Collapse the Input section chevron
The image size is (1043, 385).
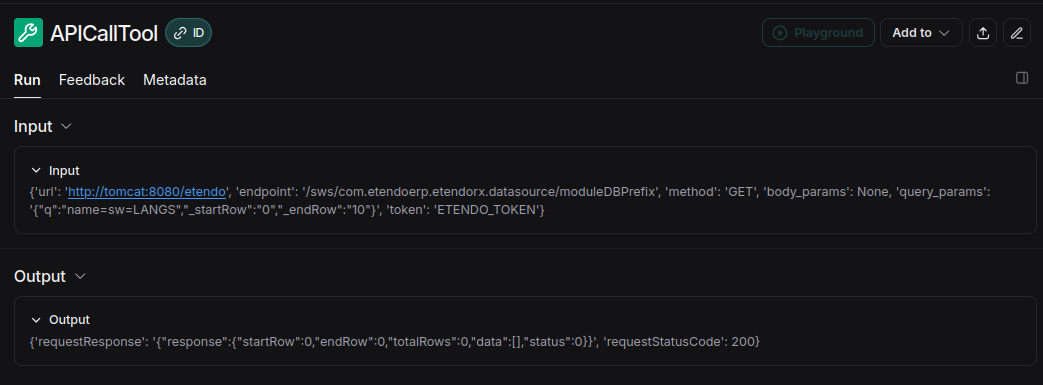coord(66,126)
